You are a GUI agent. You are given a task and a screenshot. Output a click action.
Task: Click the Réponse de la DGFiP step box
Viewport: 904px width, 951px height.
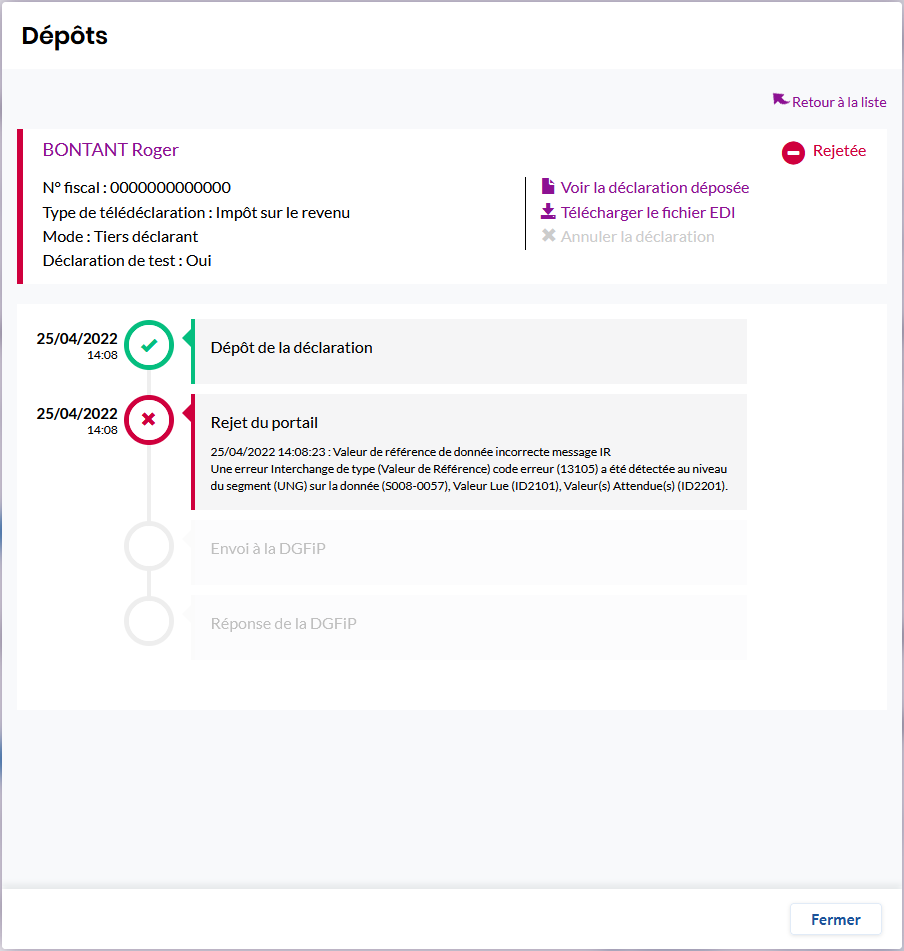pyautogui.click(x=469, y=627)
